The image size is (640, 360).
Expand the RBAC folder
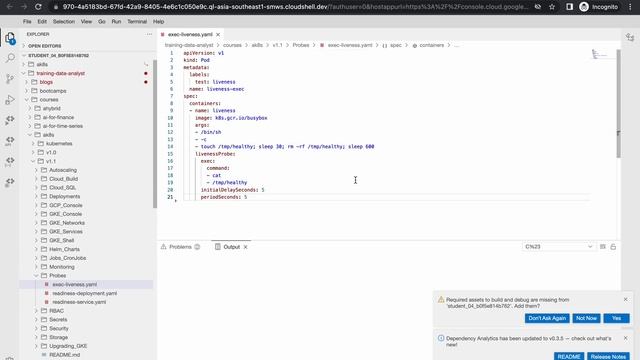click(56, 311)
